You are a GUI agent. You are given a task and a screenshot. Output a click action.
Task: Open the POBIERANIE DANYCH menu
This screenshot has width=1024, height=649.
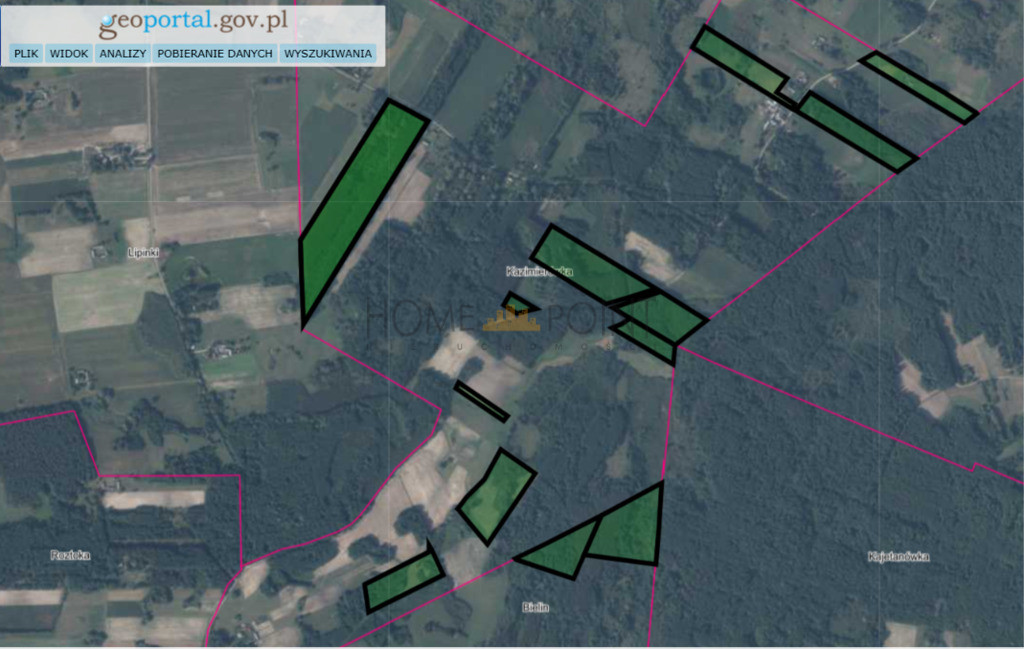click(215, 54)
